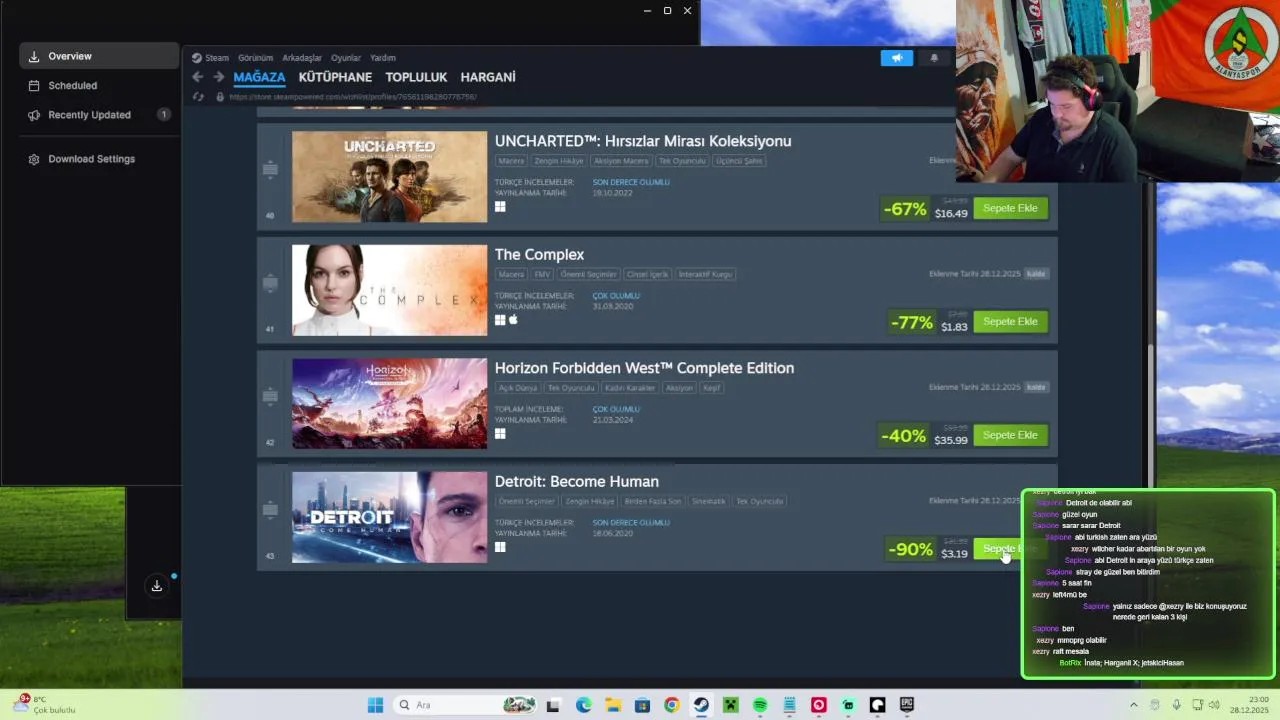1280x720 pixels.
Task: Click the taskbar search box Ara
Action: pos(466,705)
